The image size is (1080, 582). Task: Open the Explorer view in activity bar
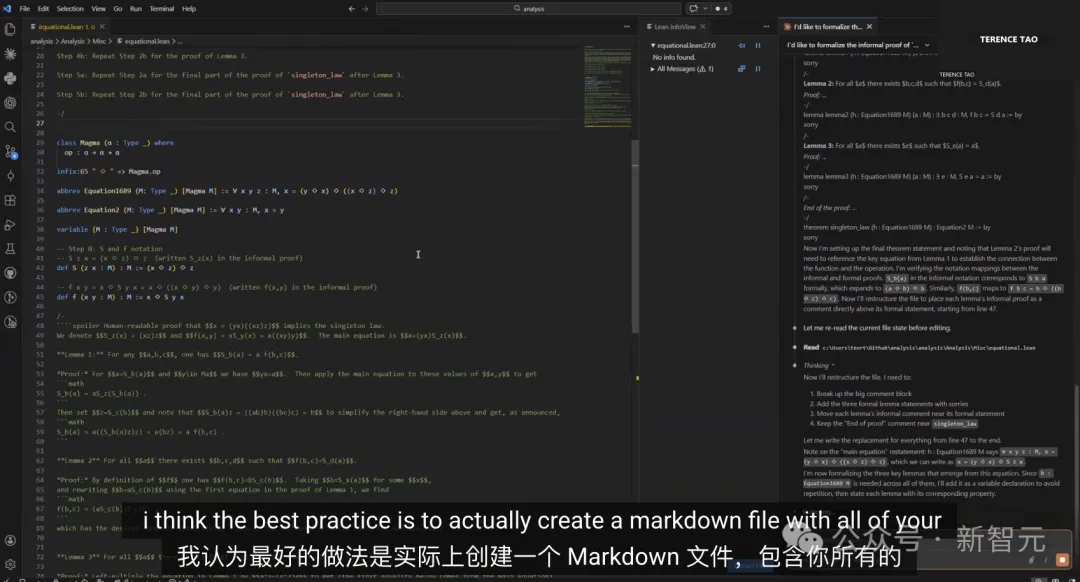pyautogui.click(x=10, y=29)
